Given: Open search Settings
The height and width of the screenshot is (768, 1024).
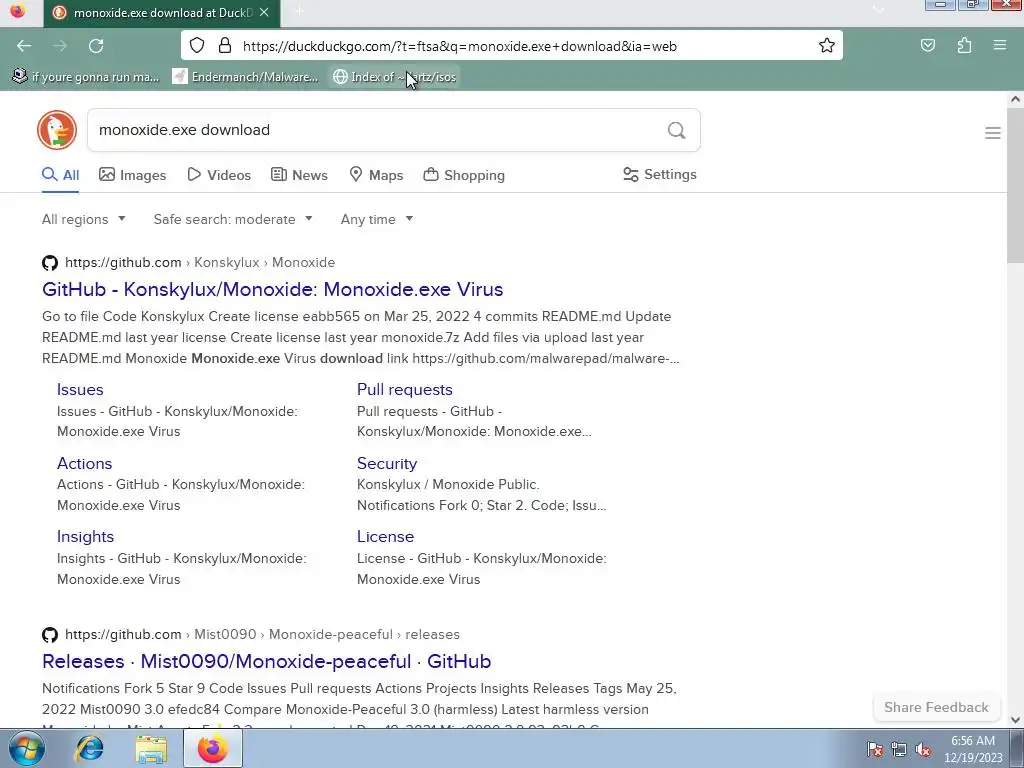Looking at the screenshot, I should 660,174.
